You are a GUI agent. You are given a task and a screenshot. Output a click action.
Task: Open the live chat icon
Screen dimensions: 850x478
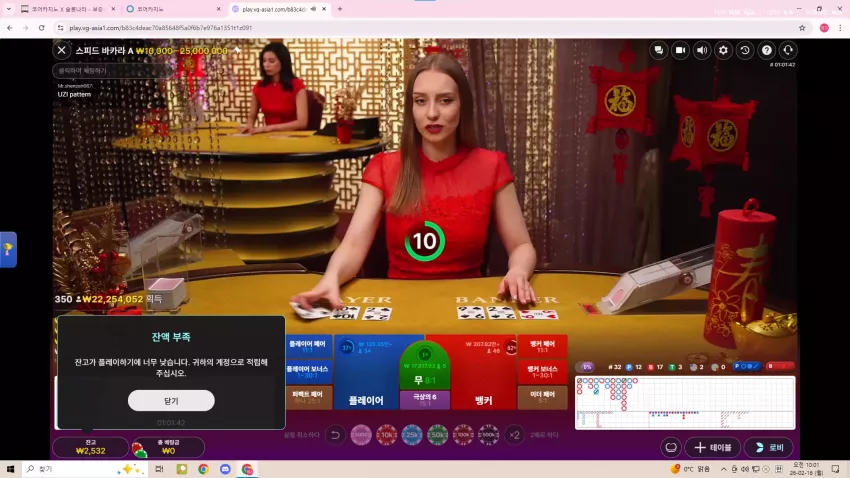(659, 50)
